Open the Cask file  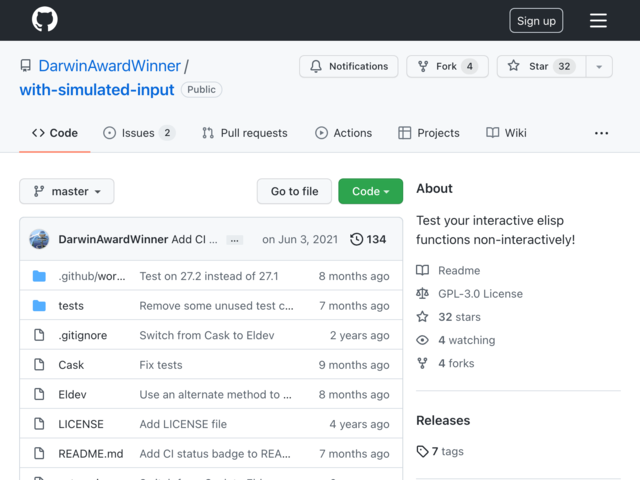(71, 365)
